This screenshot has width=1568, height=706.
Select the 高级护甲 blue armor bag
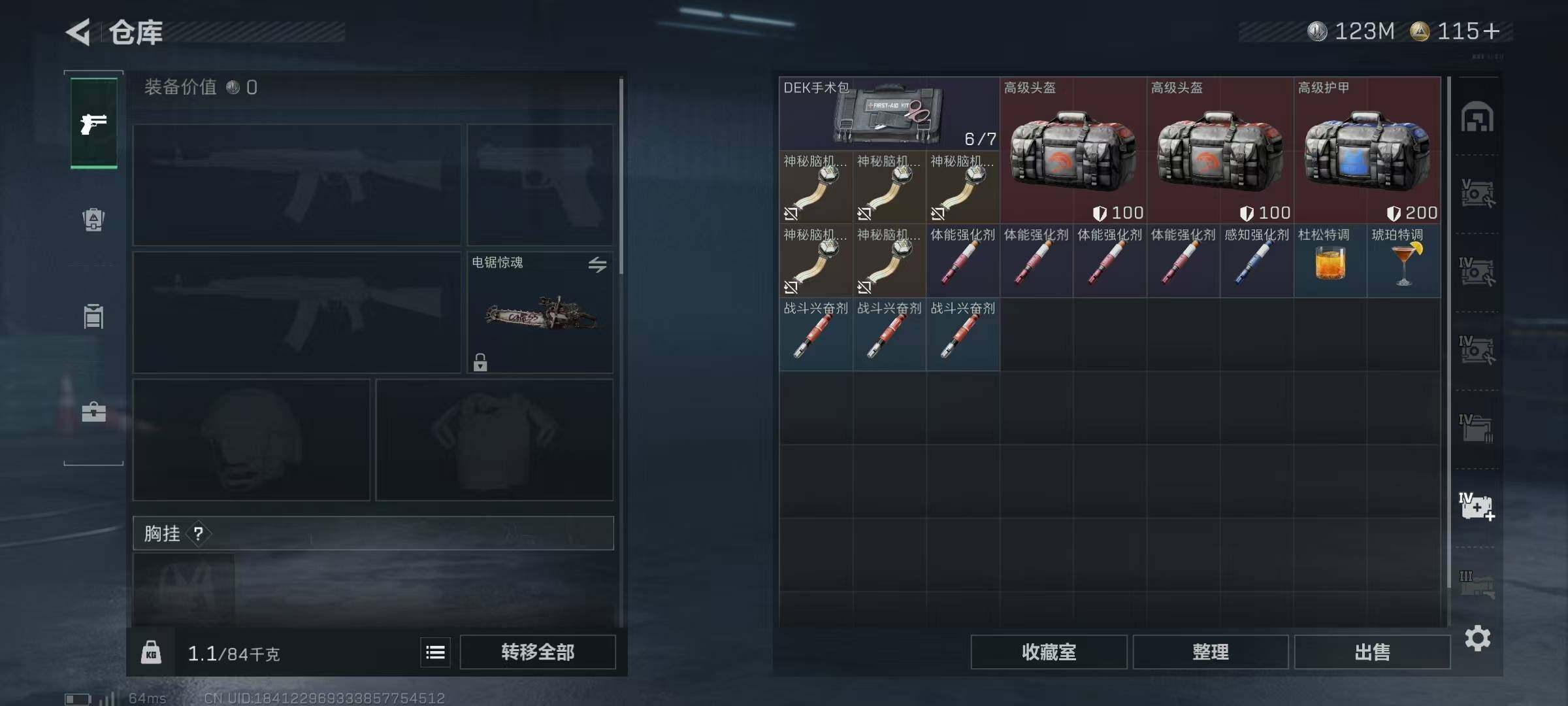(1367, 150)
